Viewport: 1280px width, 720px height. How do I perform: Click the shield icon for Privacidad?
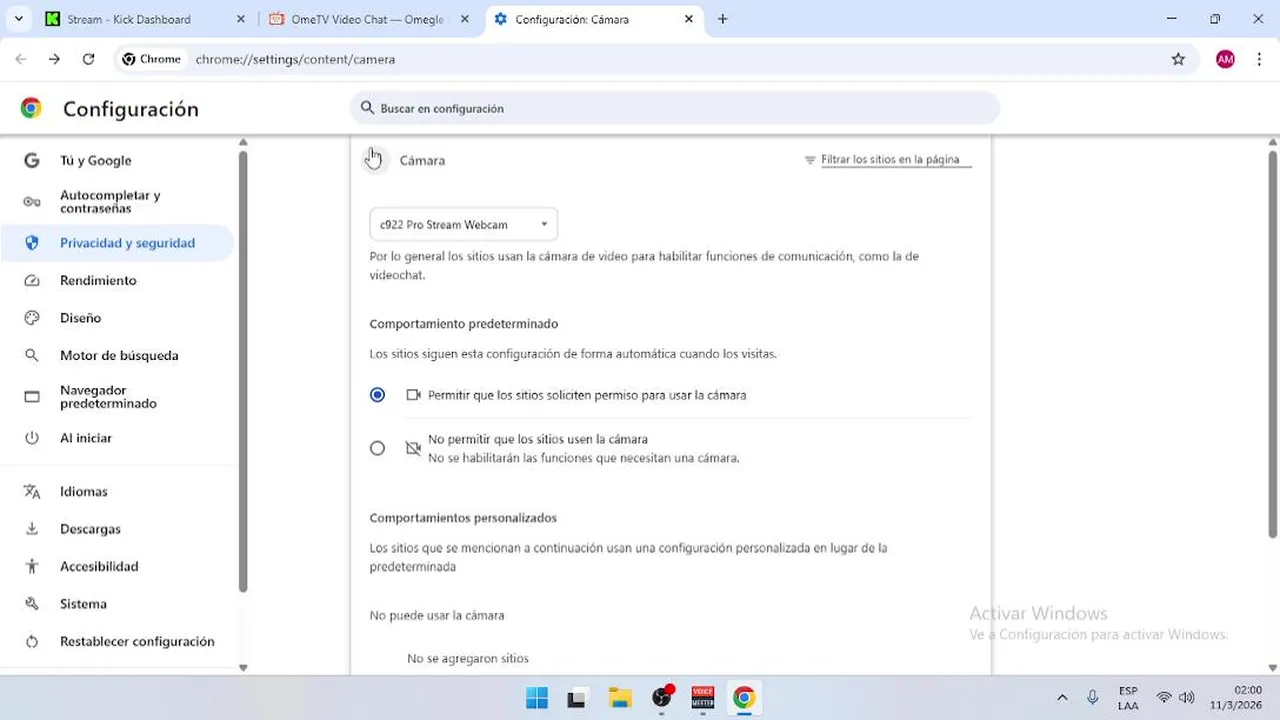(32, 243)
